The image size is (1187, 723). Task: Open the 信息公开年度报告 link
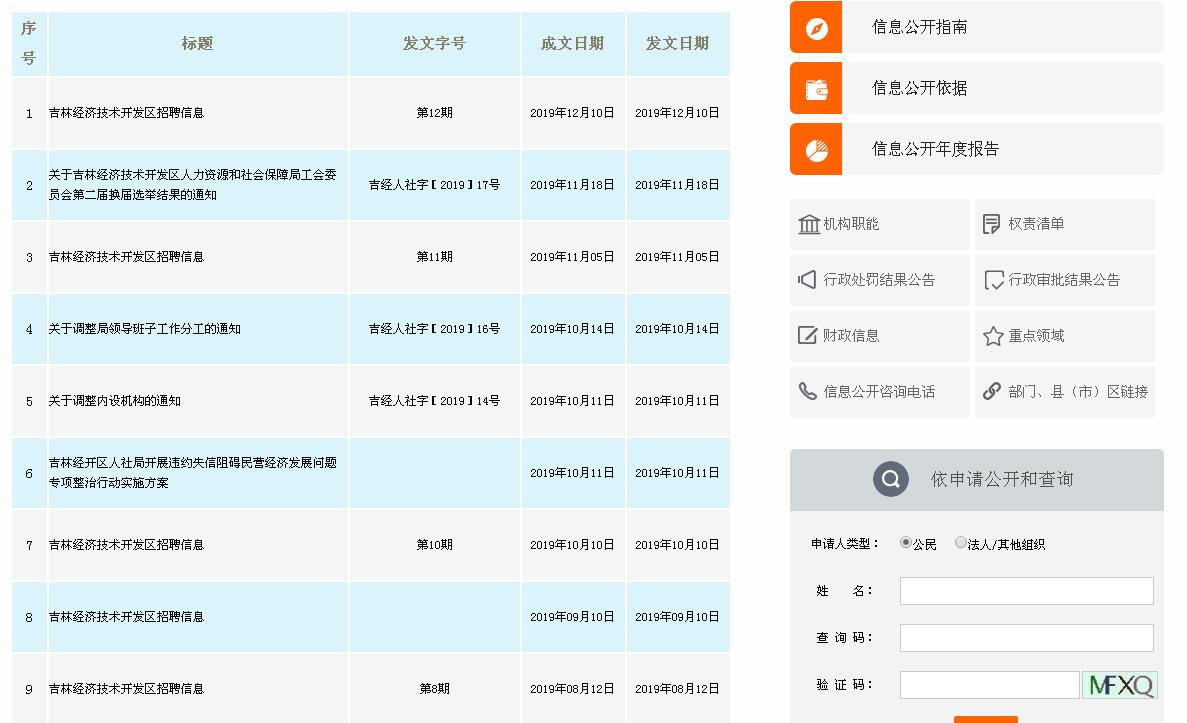pyautogui.click(x=935, y=149)
